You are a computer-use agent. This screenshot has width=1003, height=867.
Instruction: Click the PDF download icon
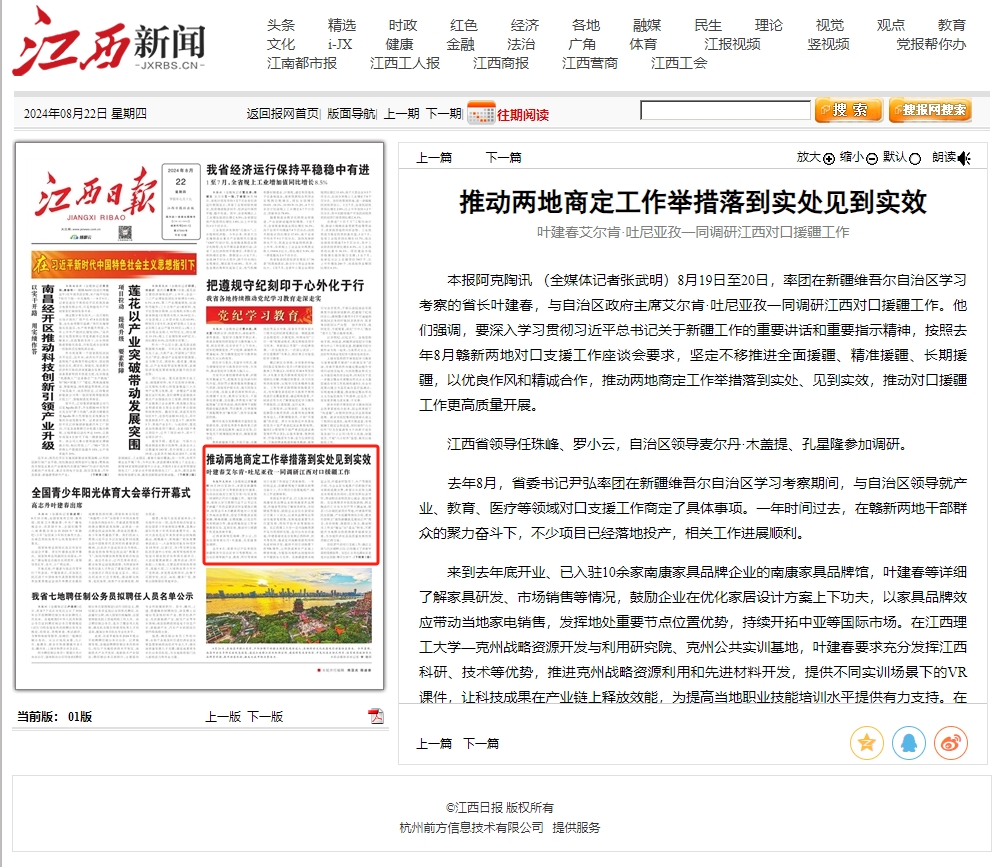376,716
